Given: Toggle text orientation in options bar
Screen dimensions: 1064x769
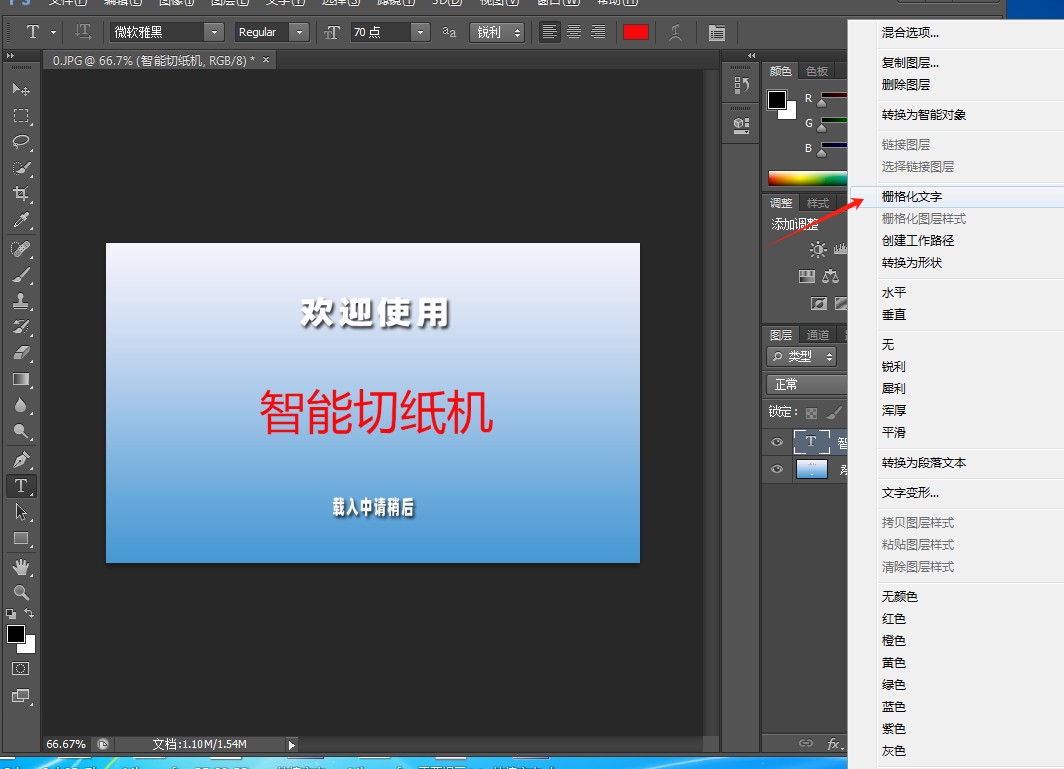Looking at the screenshot, I should point(83,32).
